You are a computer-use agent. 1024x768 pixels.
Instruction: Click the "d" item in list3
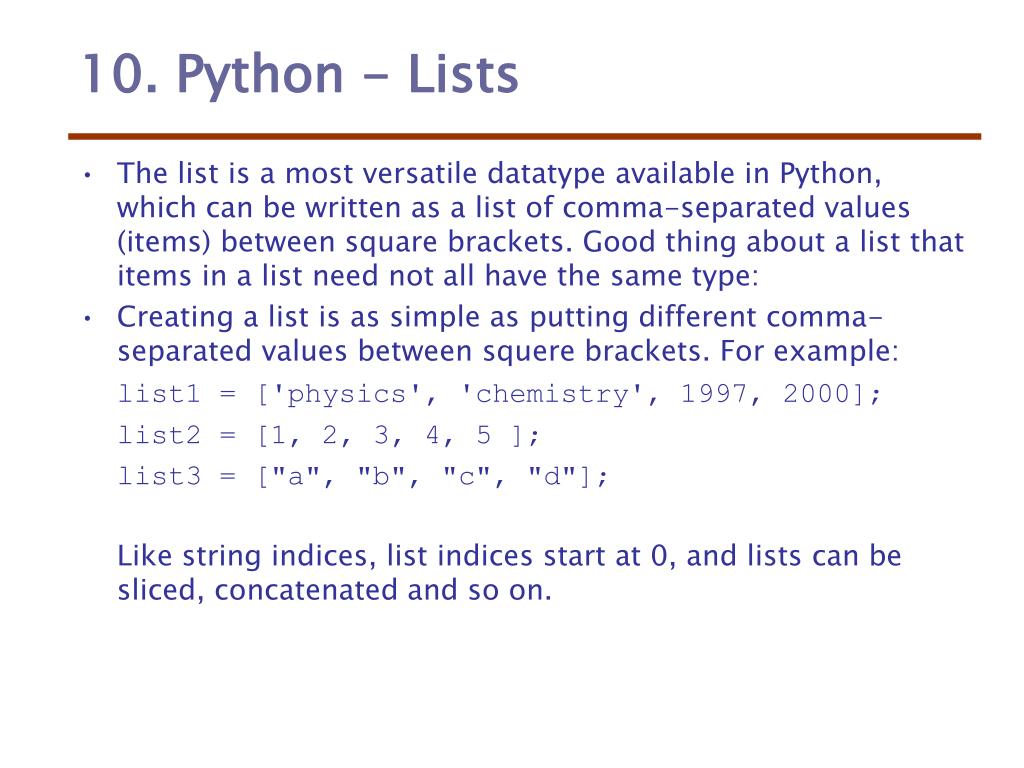click(552, 476)
